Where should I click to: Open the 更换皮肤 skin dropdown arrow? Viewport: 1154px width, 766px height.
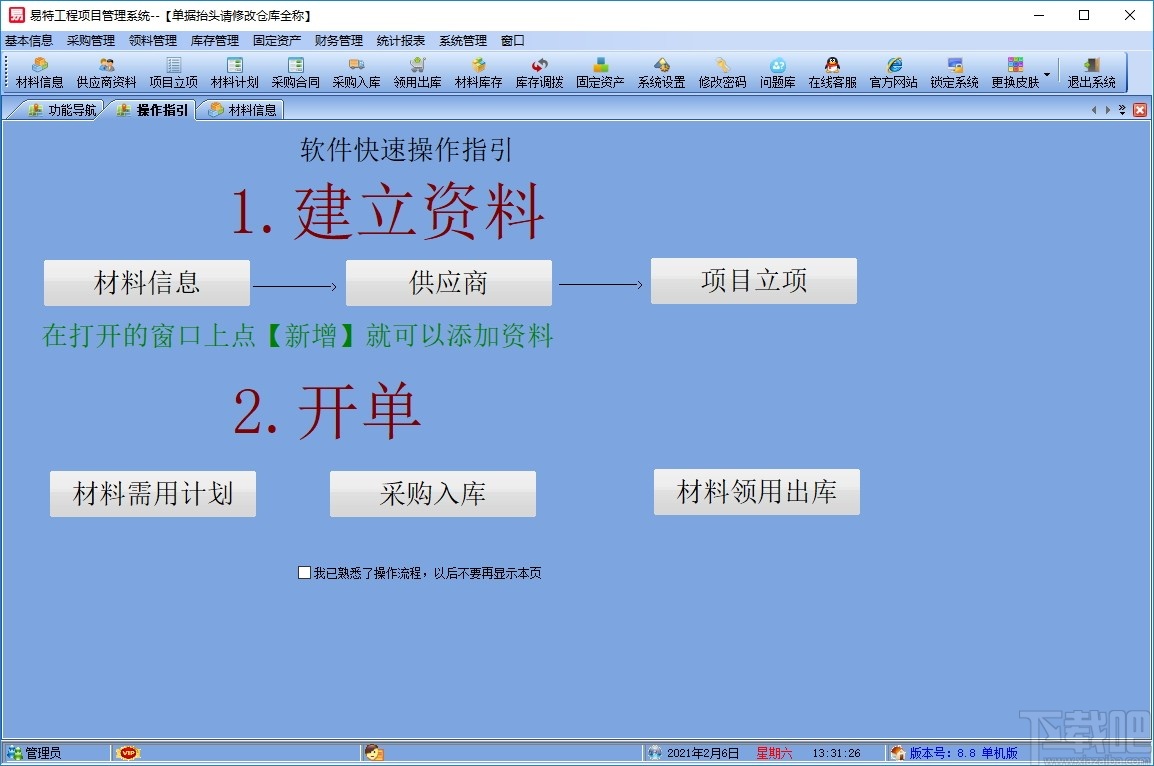(x=1048, y=72)
